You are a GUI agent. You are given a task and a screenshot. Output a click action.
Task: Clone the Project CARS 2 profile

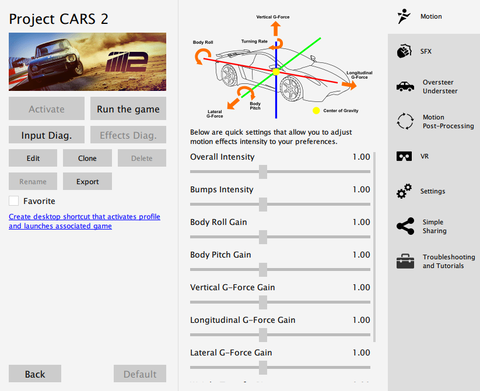point(87,158)
